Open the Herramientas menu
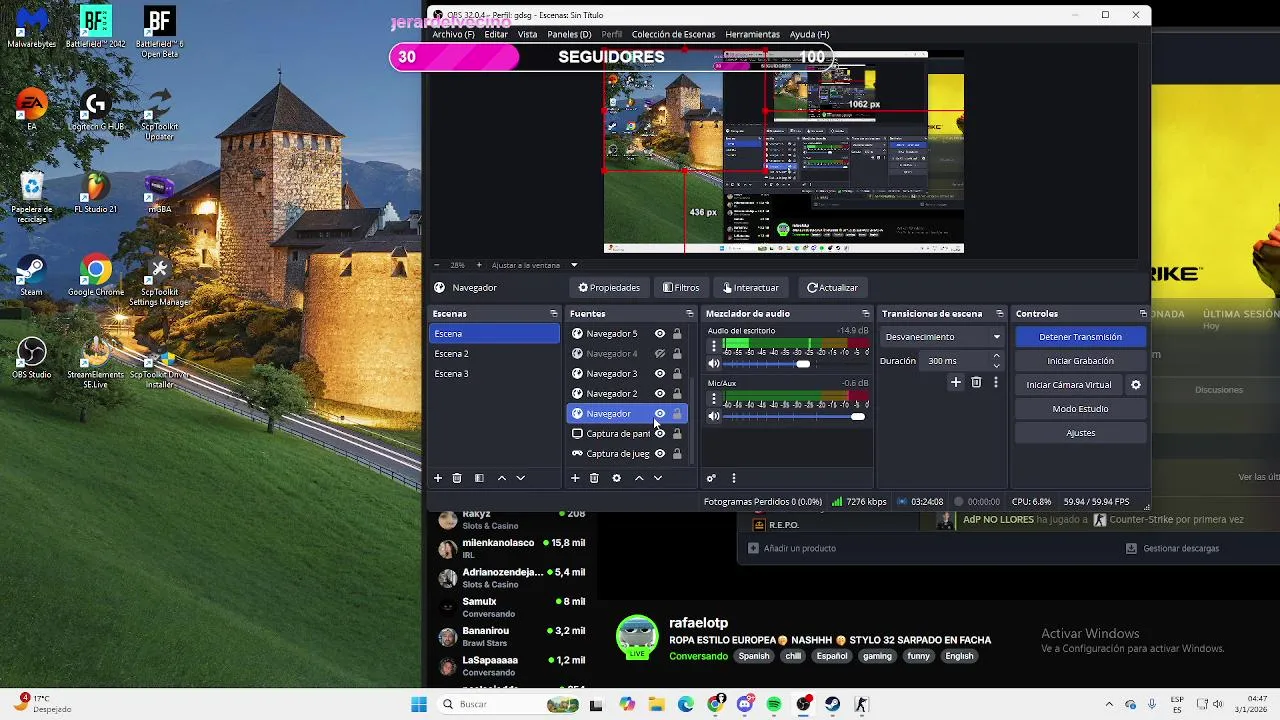The width and height of the screenshot is (1280, 720). [x=752, y=34]
